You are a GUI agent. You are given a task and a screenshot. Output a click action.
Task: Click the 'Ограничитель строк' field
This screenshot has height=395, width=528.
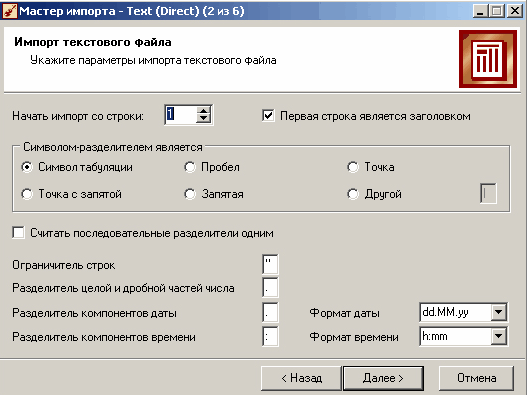pyautogui.click(x=270, y=264)
